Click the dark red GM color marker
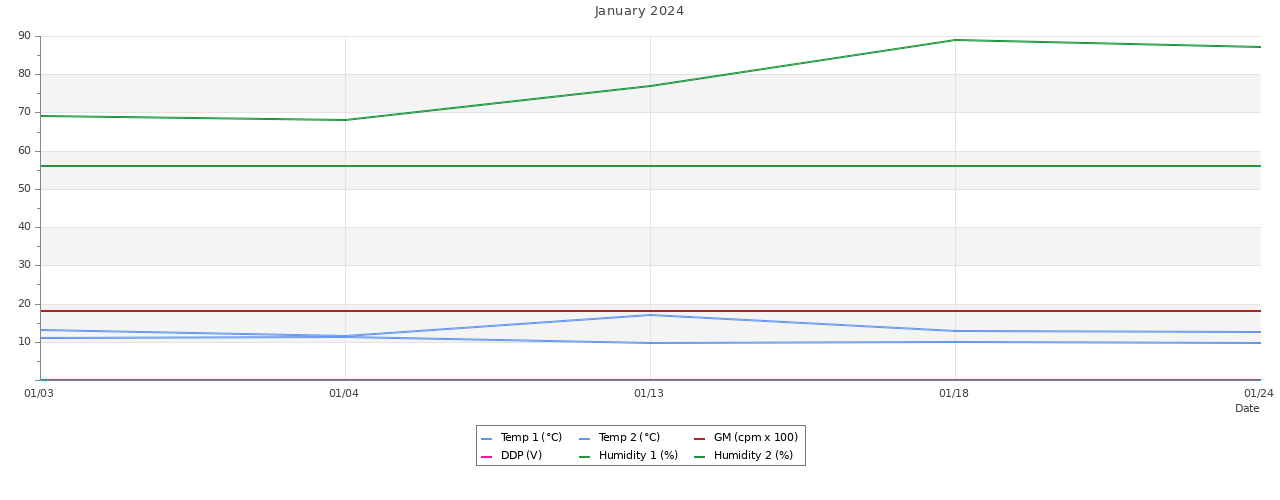 (x=700, y=439)
